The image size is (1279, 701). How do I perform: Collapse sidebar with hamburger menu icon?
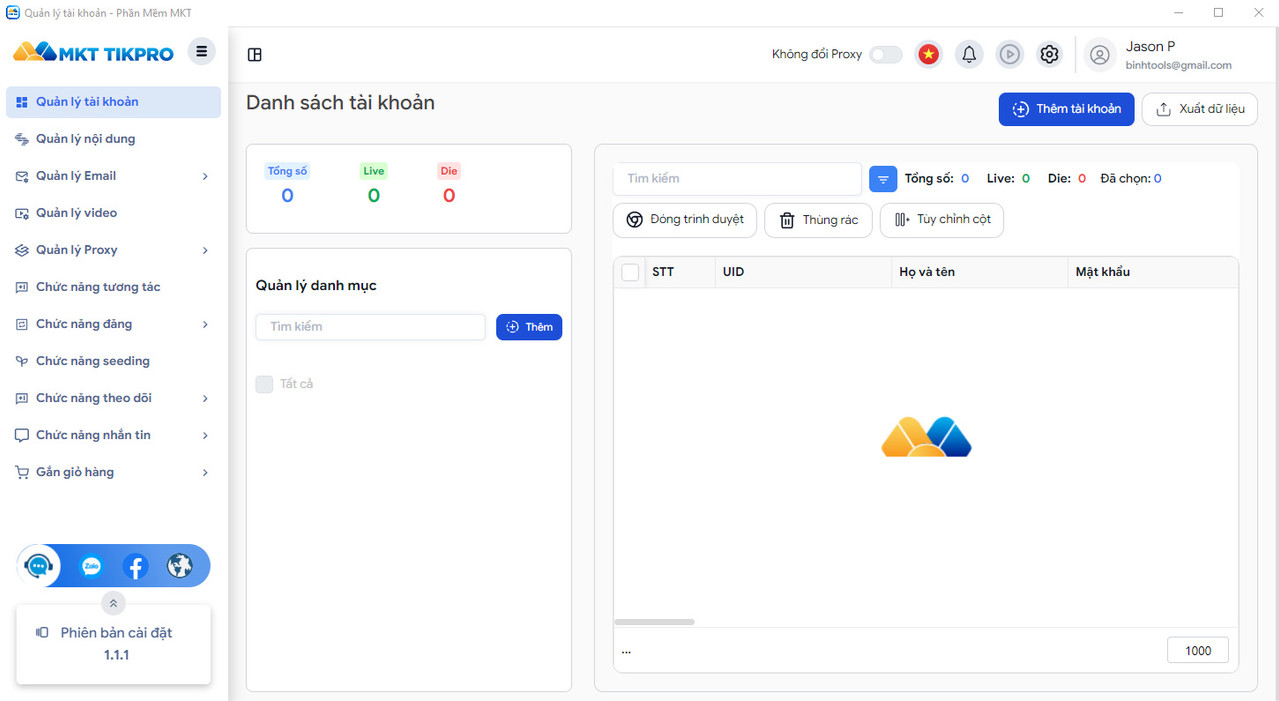[x=201, y=52]
